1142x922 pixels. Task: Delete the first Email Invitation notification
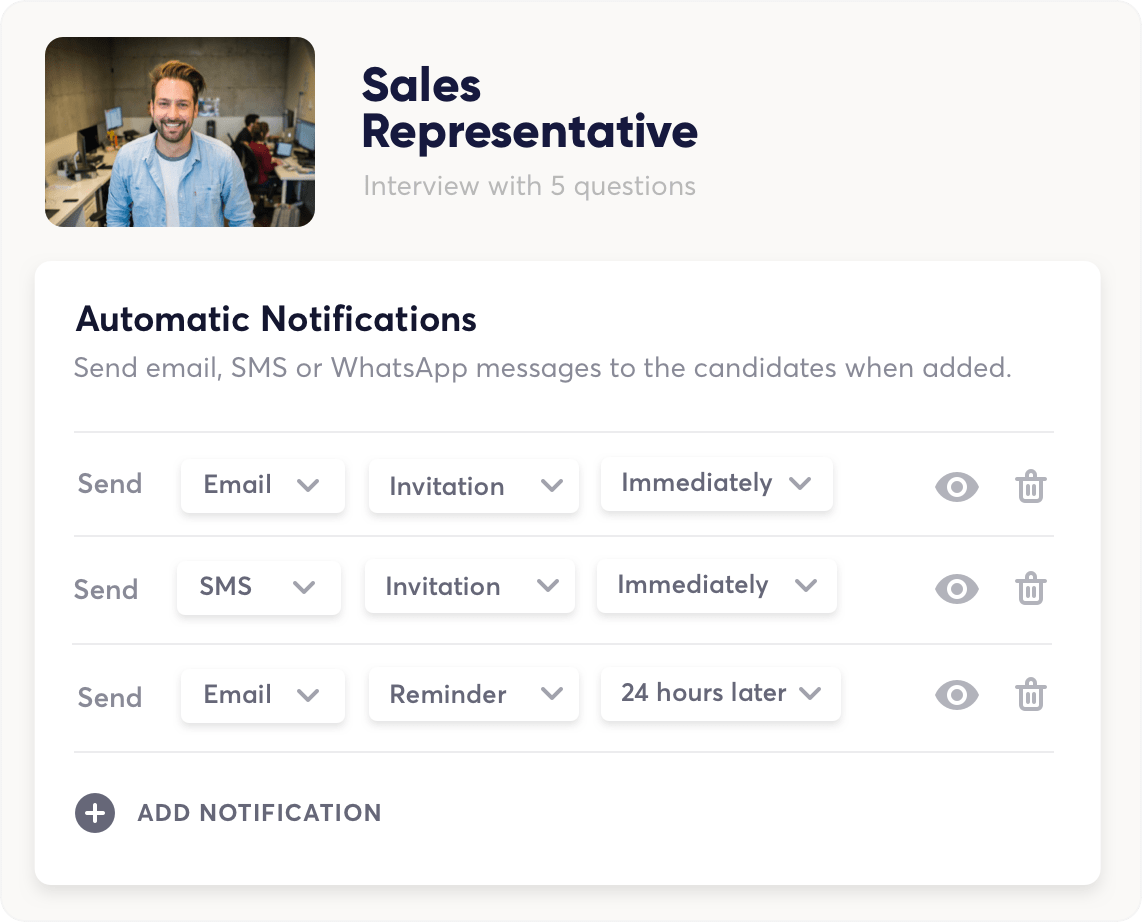[1031, 486]
